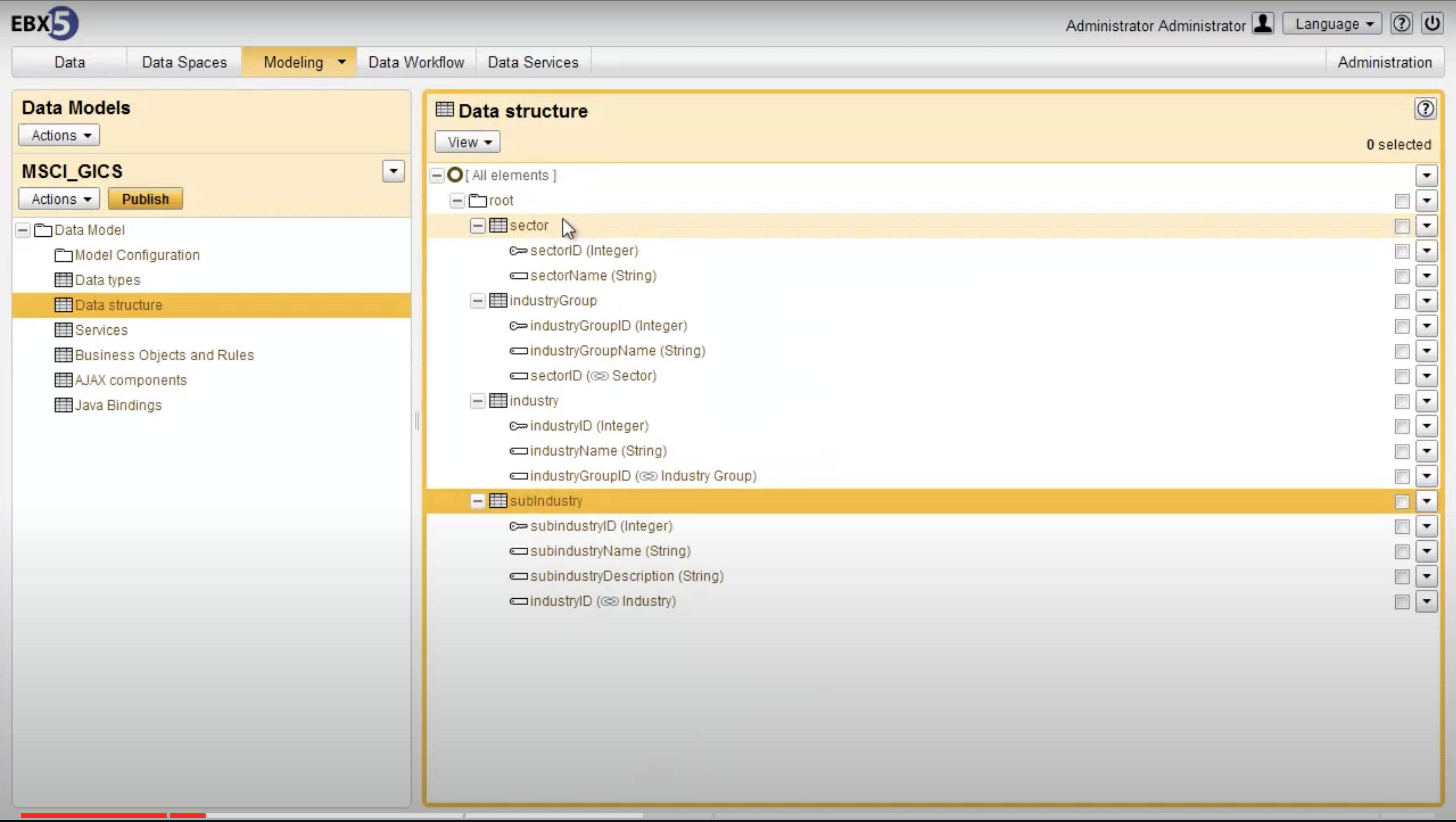Viewport: 1456px width, 822px height.
Task: Collapse the industryGroup table node
Action: coord(477,300)
